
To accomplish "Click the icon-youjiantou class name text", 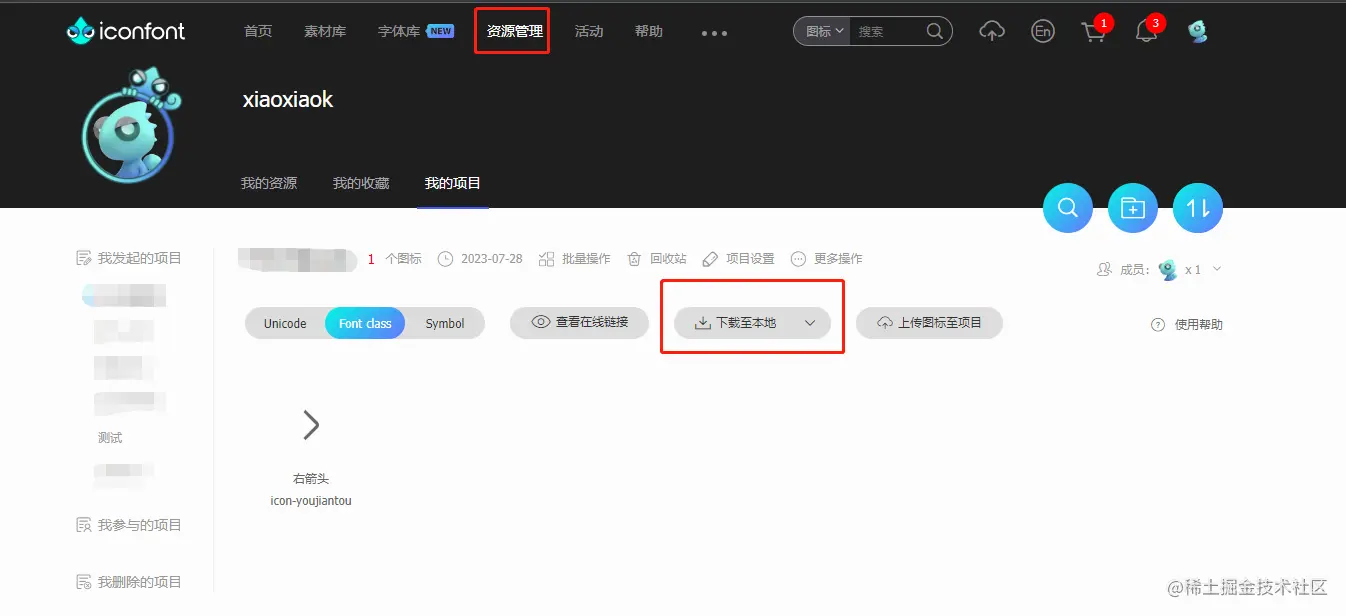I will (311, 500).
